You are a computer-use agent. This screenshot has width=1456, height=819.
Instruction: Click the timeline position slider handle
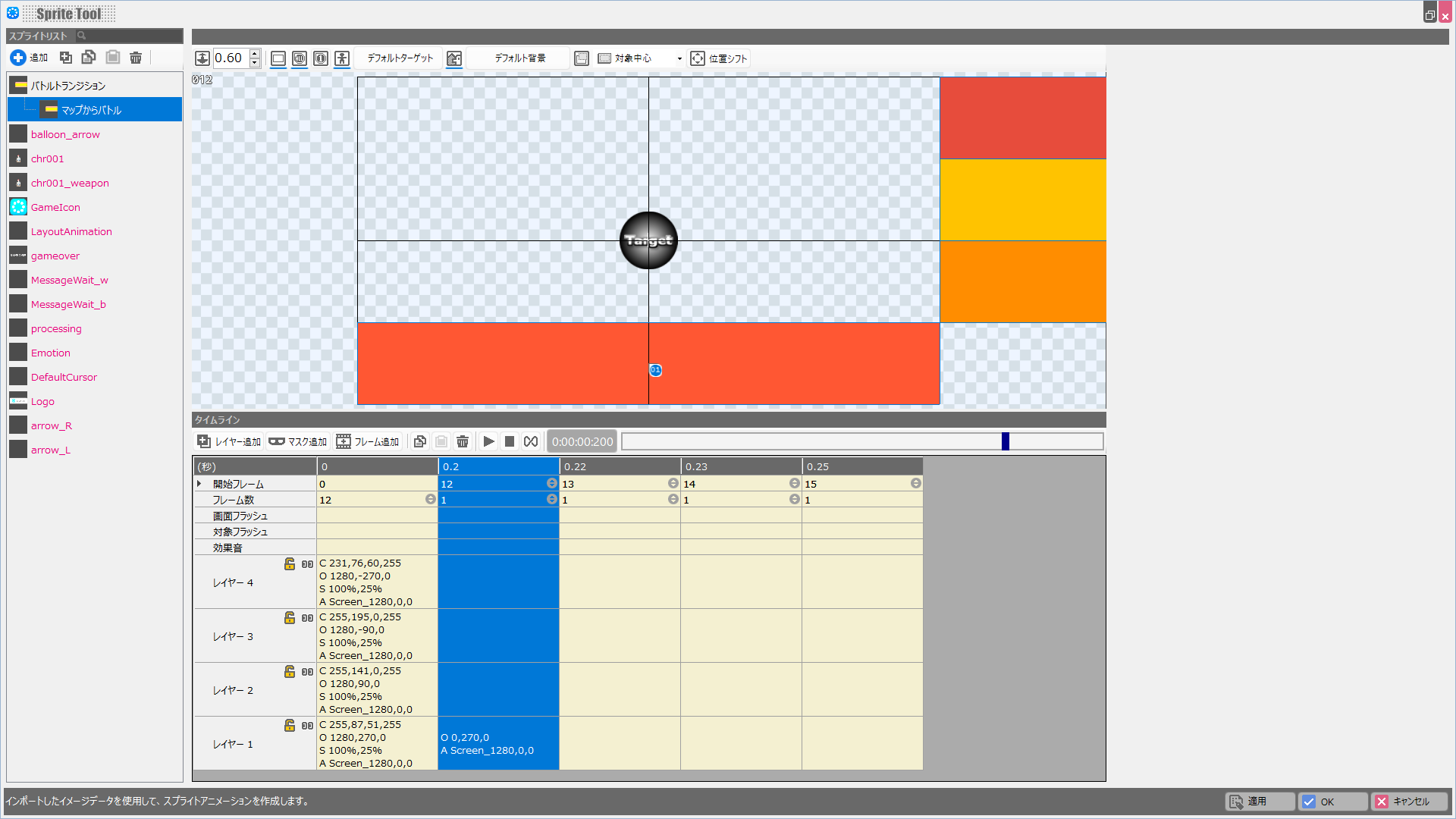[x=1006, y=441]
